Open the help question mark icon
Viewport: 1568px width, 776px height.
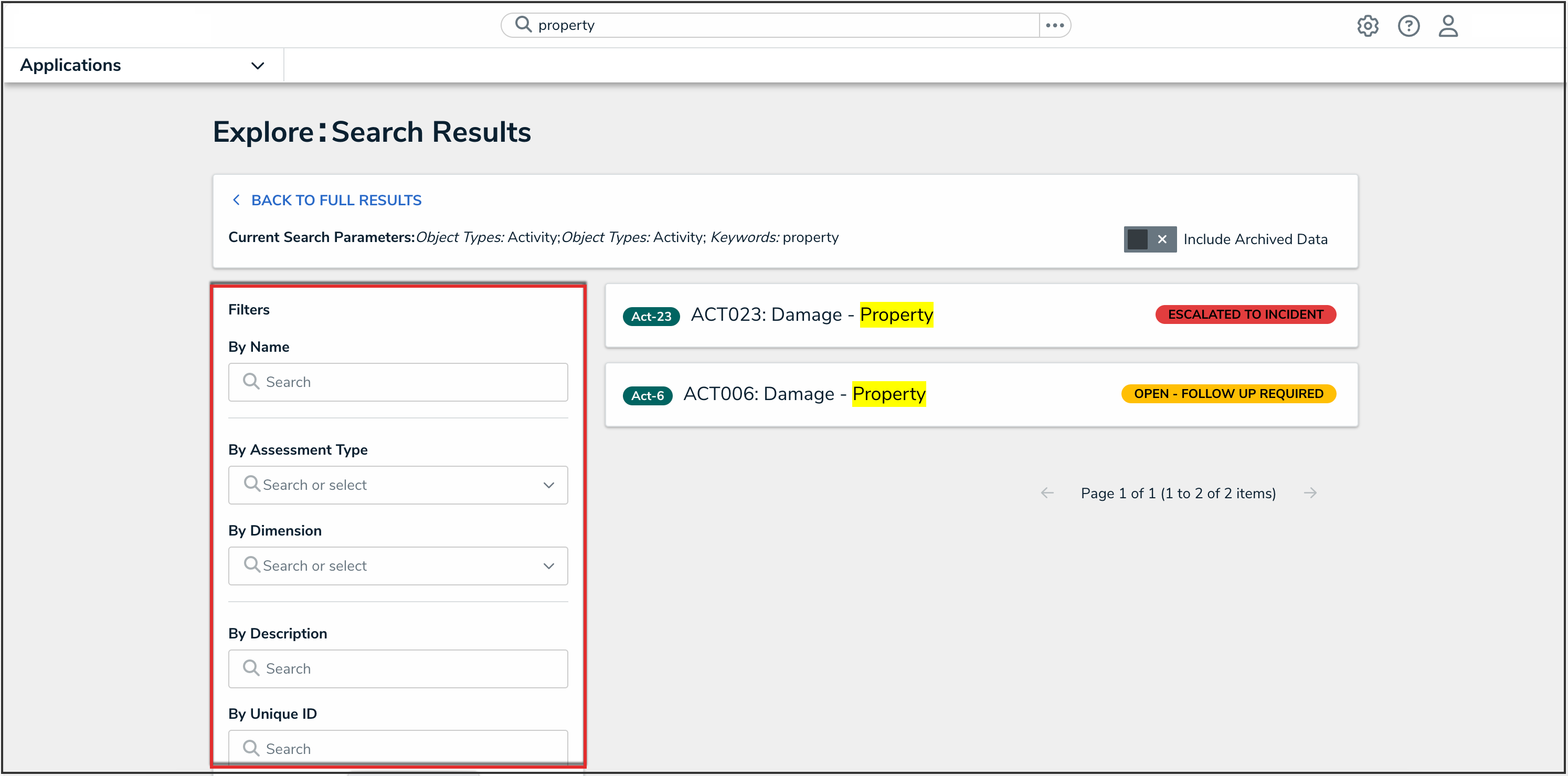pyautogui.click(x=1408, y=26)
